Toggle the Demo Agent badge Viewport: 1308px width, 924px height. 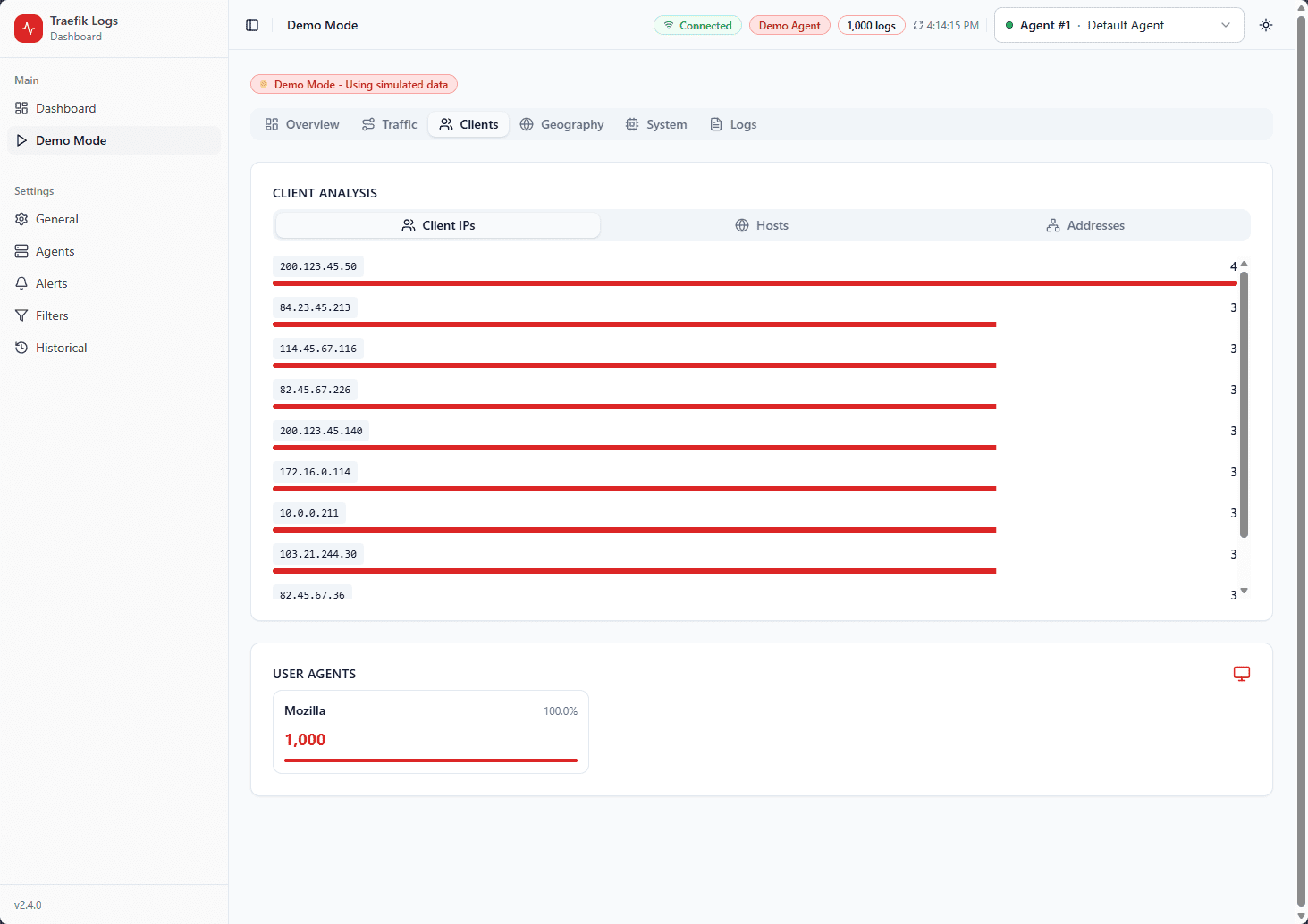(x=789, y=25)
